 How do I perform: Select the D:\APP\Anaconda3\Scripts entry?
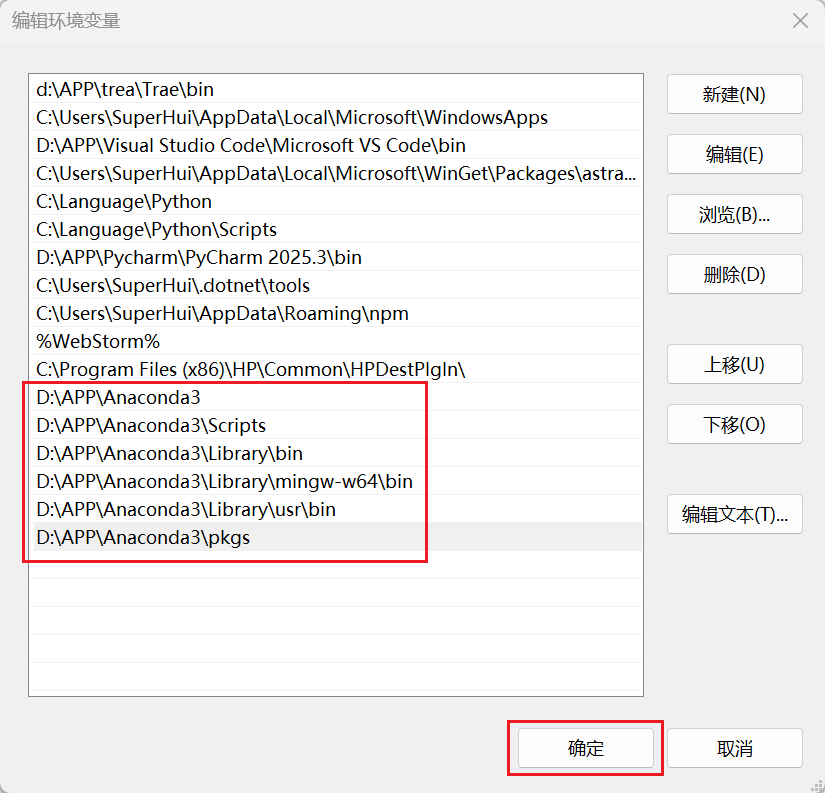click(x=336, y=425)
